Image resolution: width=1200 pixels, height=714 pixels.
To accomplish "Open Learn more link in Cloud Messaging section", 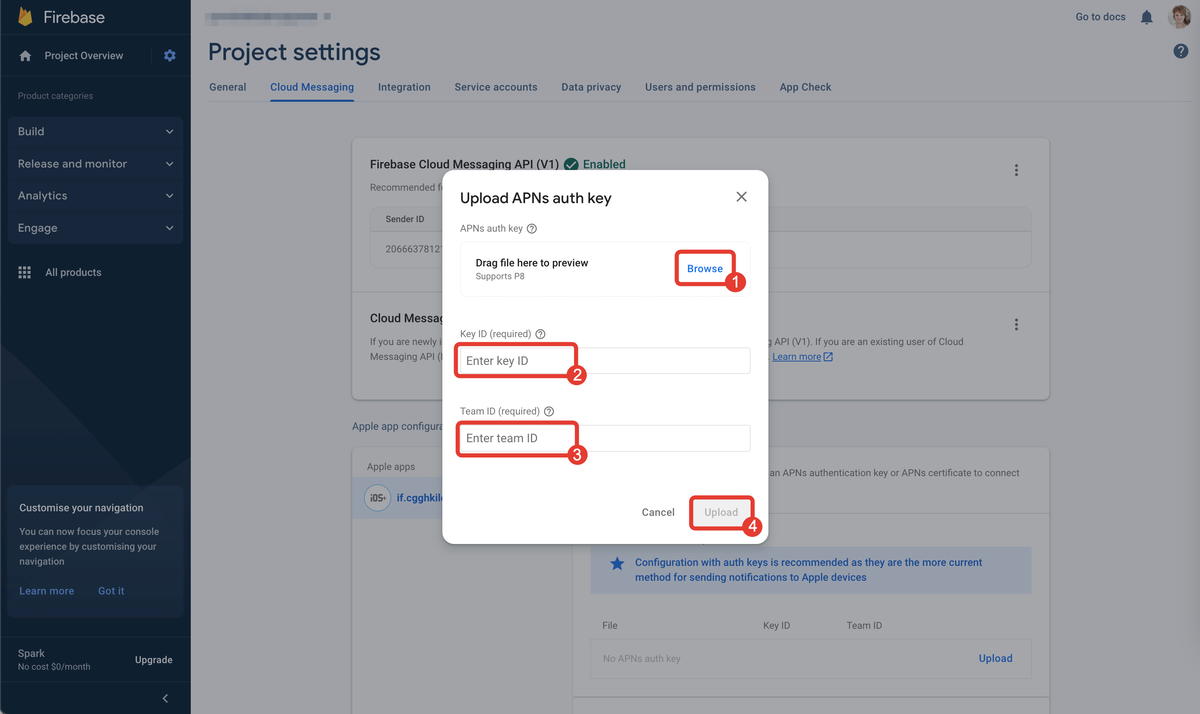I will [796, 357].
